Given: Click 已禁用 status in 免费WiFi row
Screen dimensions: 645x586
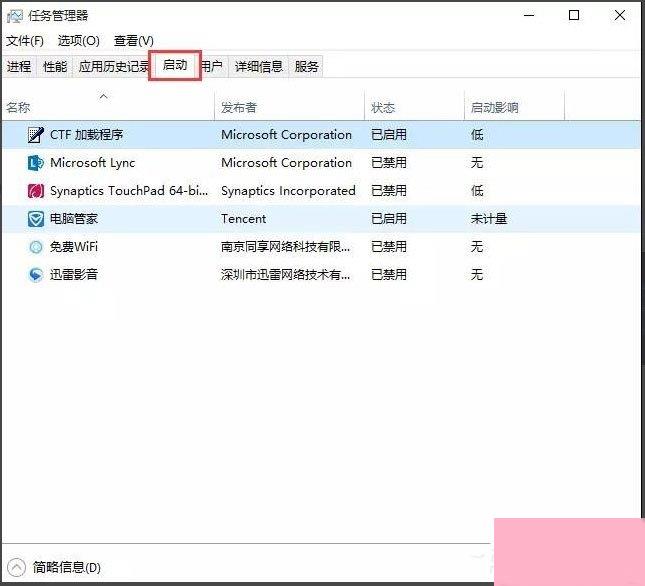Looking at the screenshot, I should point(389,247).
